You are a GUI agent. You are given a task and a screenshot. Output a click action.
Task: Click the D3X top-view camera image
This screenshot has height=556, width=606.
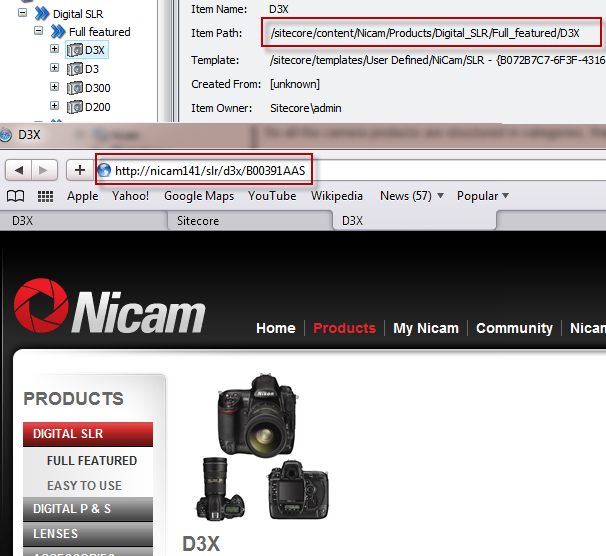pos(220,490)
